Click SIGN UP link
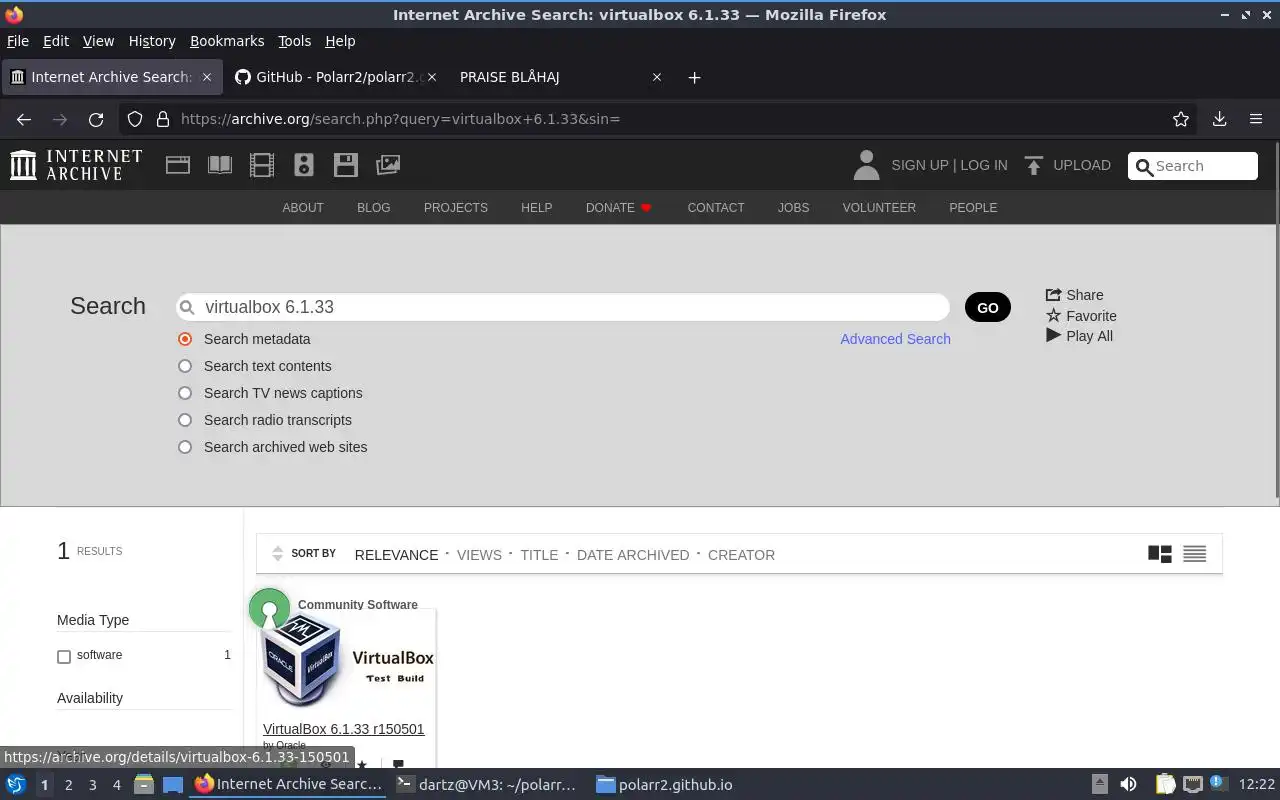This screenshot has width=1280, height=800. 919,165
